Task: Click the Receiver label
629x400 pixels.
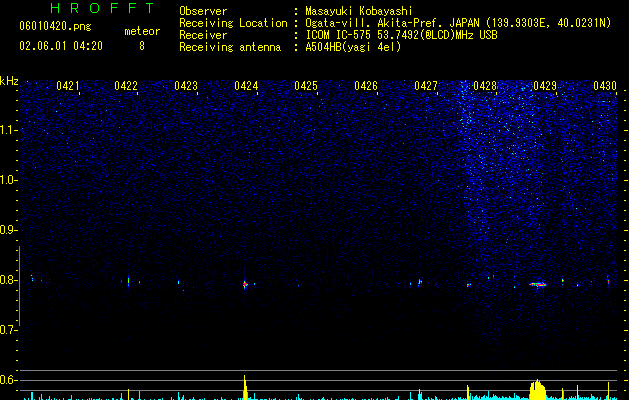Action: 203,35
